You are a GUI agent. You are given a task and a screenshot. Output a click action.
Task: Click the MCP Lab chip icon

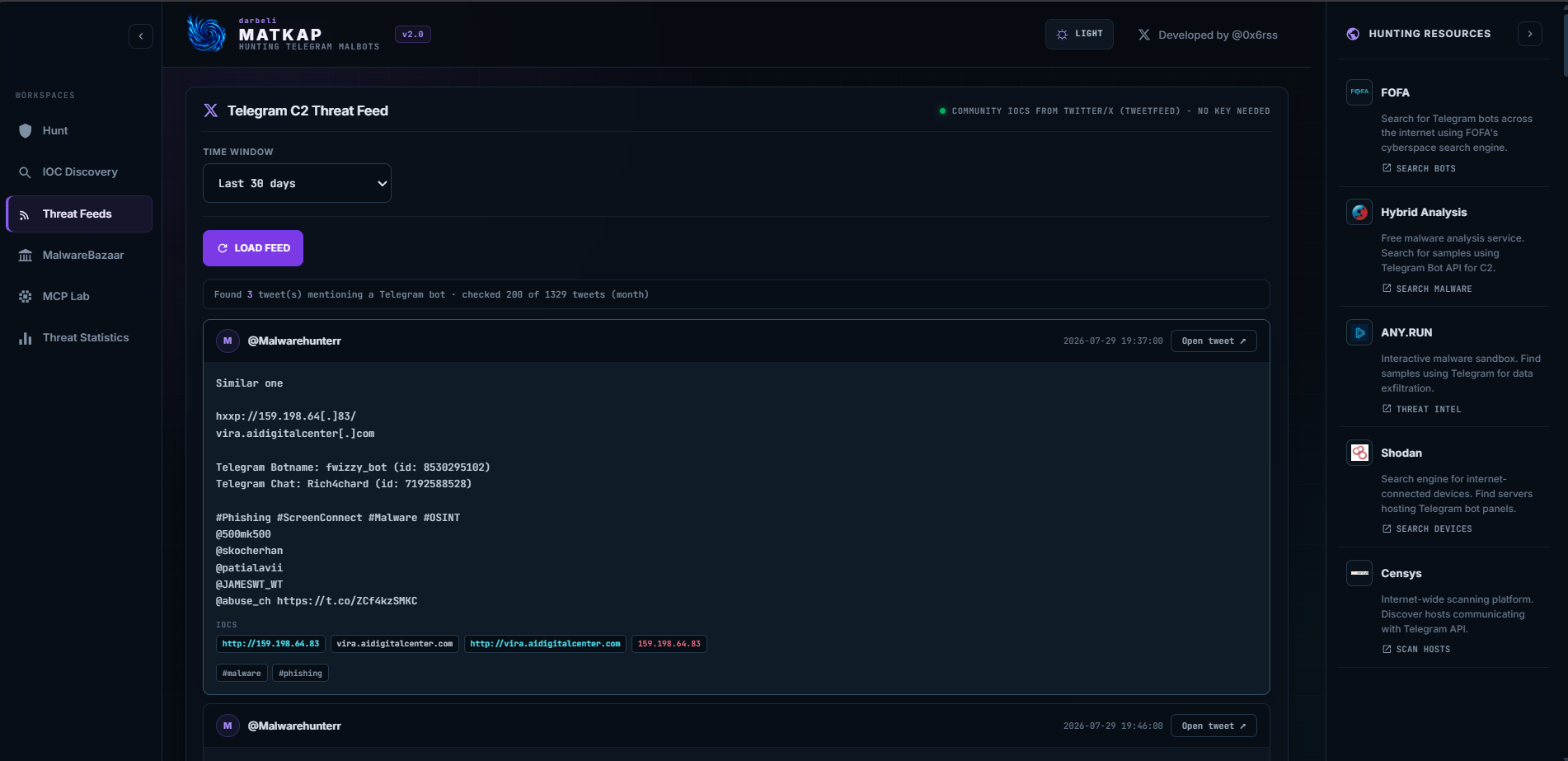26,296
